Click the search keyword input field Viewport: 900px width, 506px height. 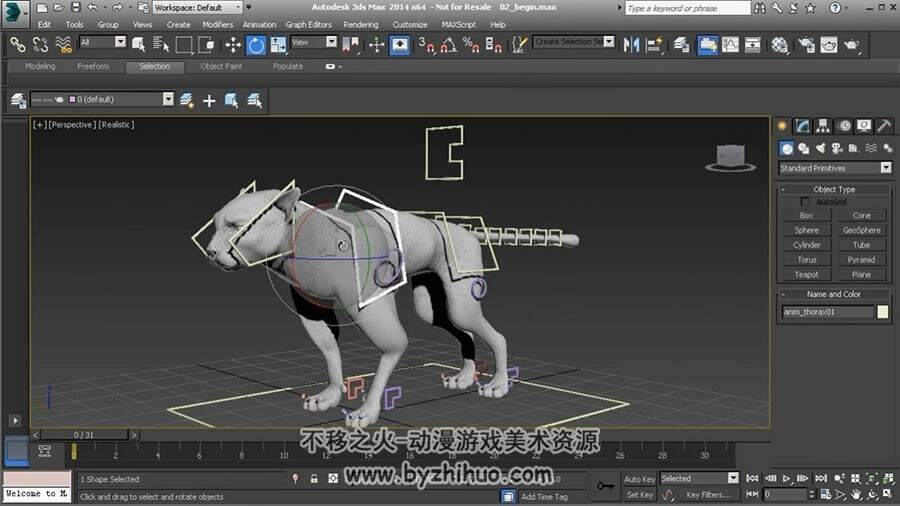click(688, 8)
